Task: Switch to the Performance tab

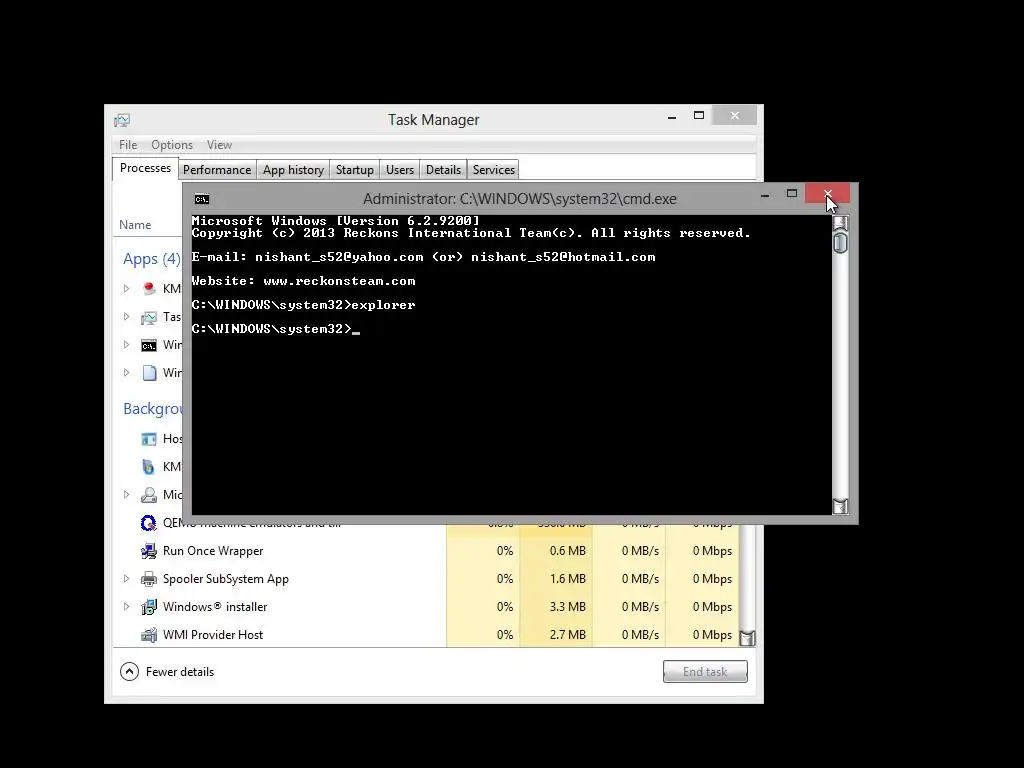Action: tap(217, 170)
